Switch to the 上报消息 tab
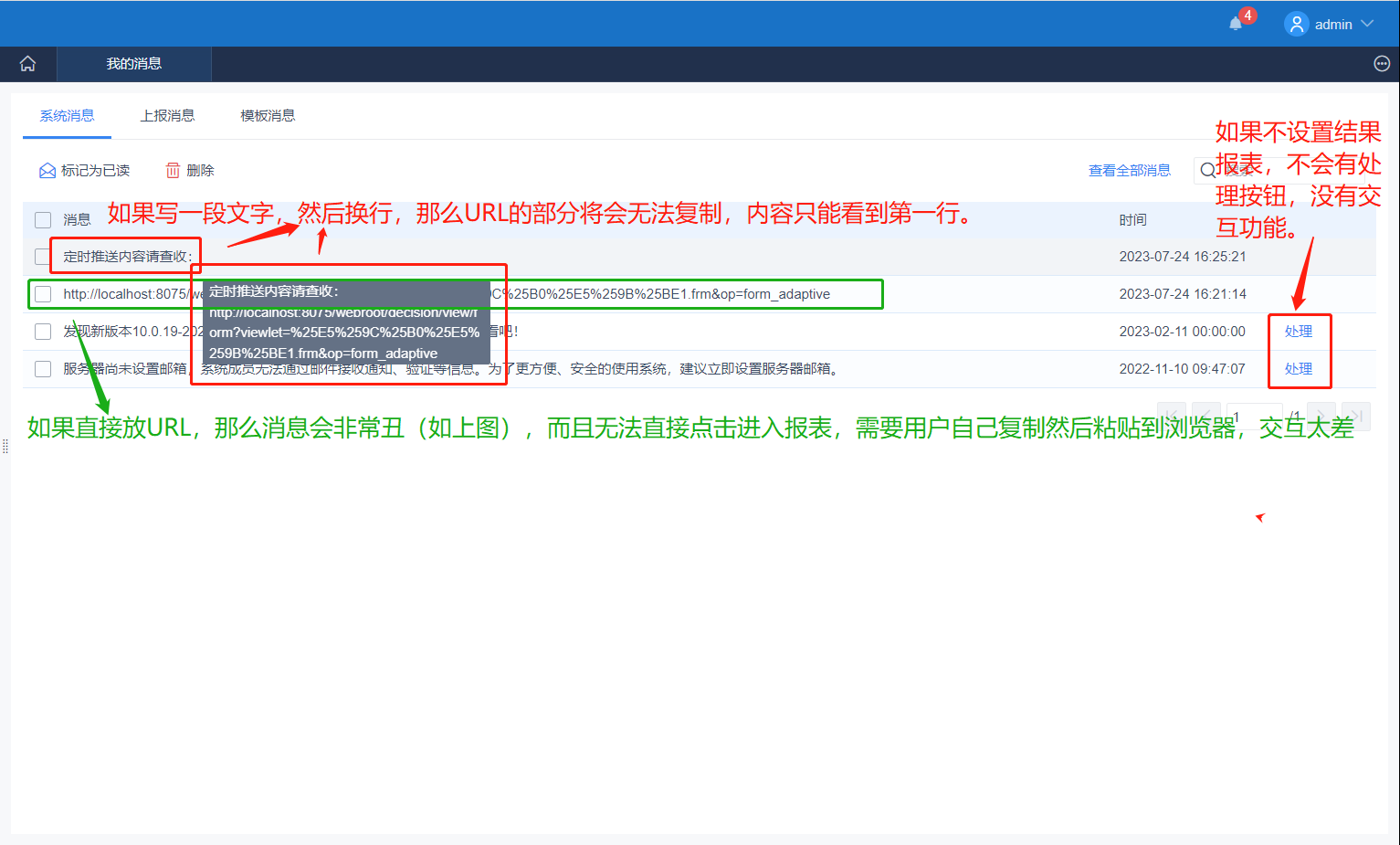 pos(167,116)
